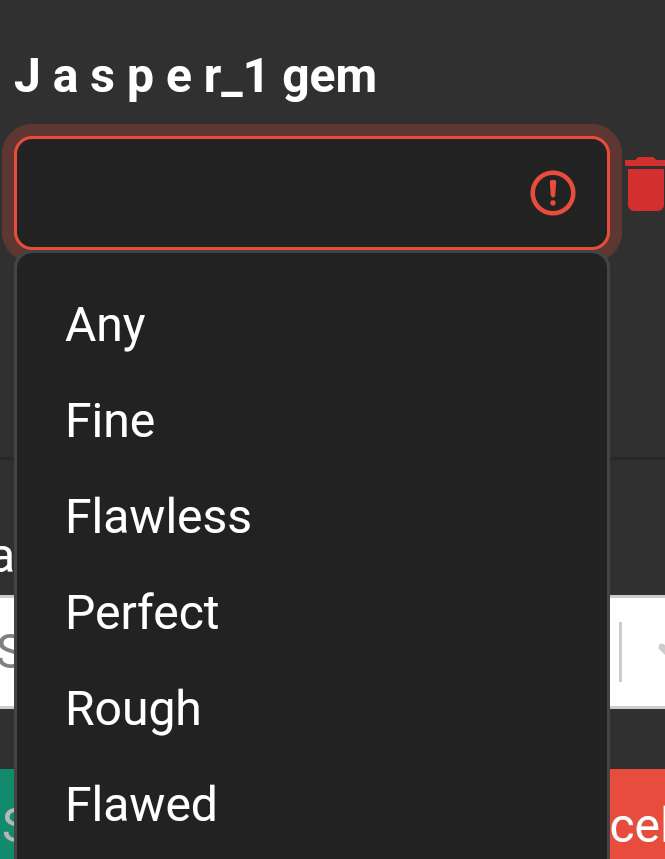Click the Jasper_1 gem heading label
665x859 pixels.
196,77
